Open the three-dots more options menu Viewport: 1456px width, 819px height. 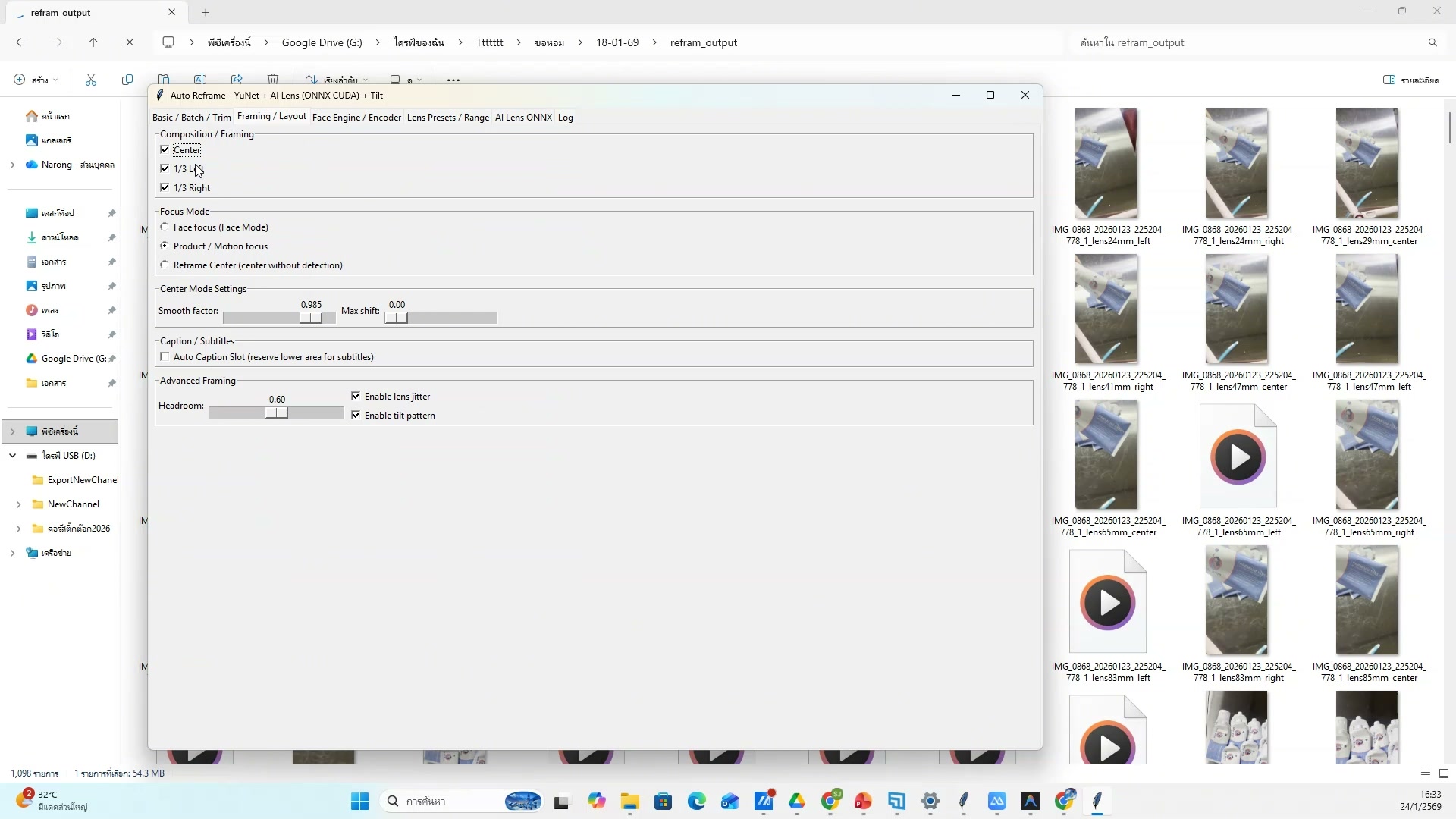453,80
